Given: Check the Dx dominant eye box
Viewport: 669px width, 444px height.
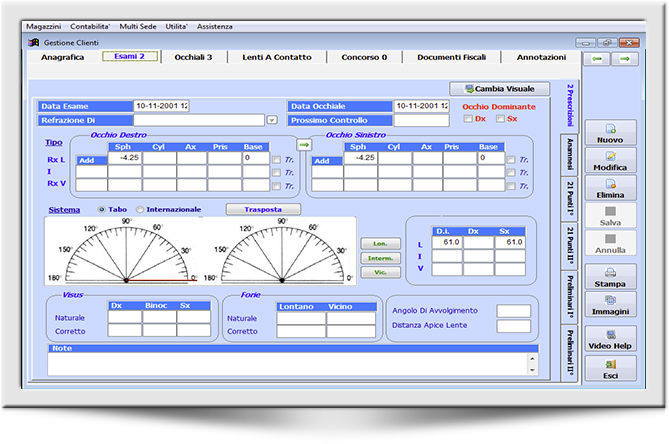Looking at the screenshot, I should (x=470, y=119).
